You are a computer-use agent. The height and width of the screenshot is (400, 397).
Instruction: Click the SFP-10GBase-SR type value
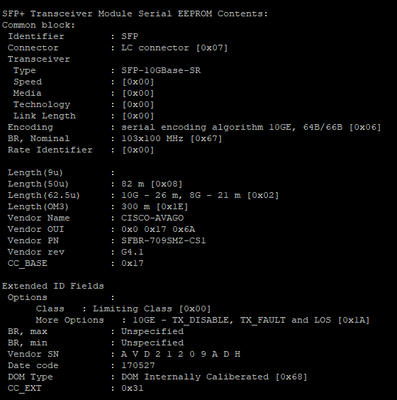click(161, 71)
